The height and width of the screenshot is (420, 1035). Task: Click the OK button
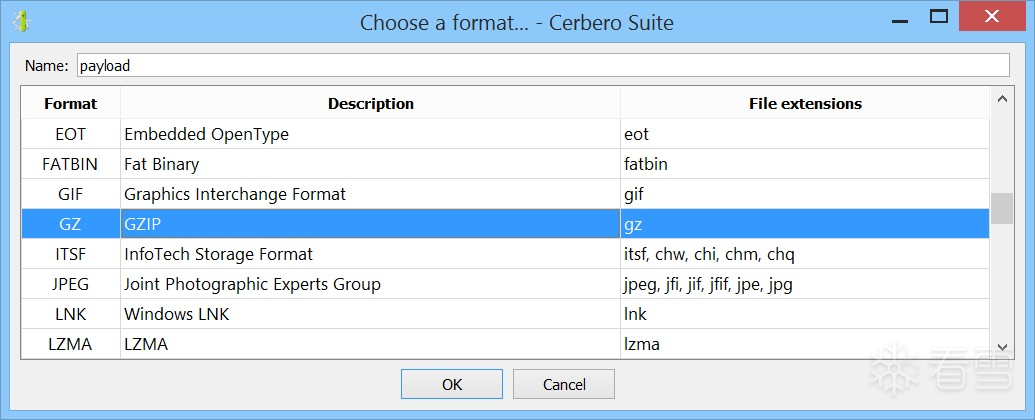point(452,384)
